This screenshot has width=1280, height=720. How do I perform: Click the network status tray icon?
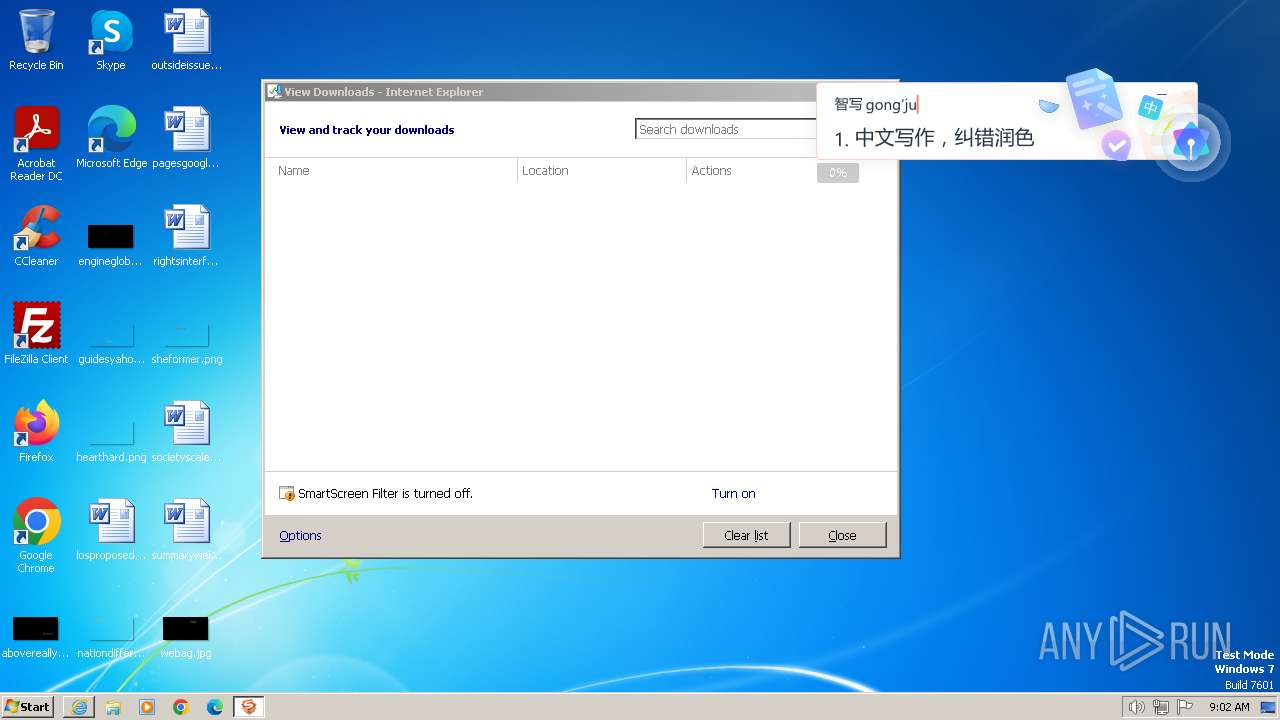click(x=1161, y=707)
